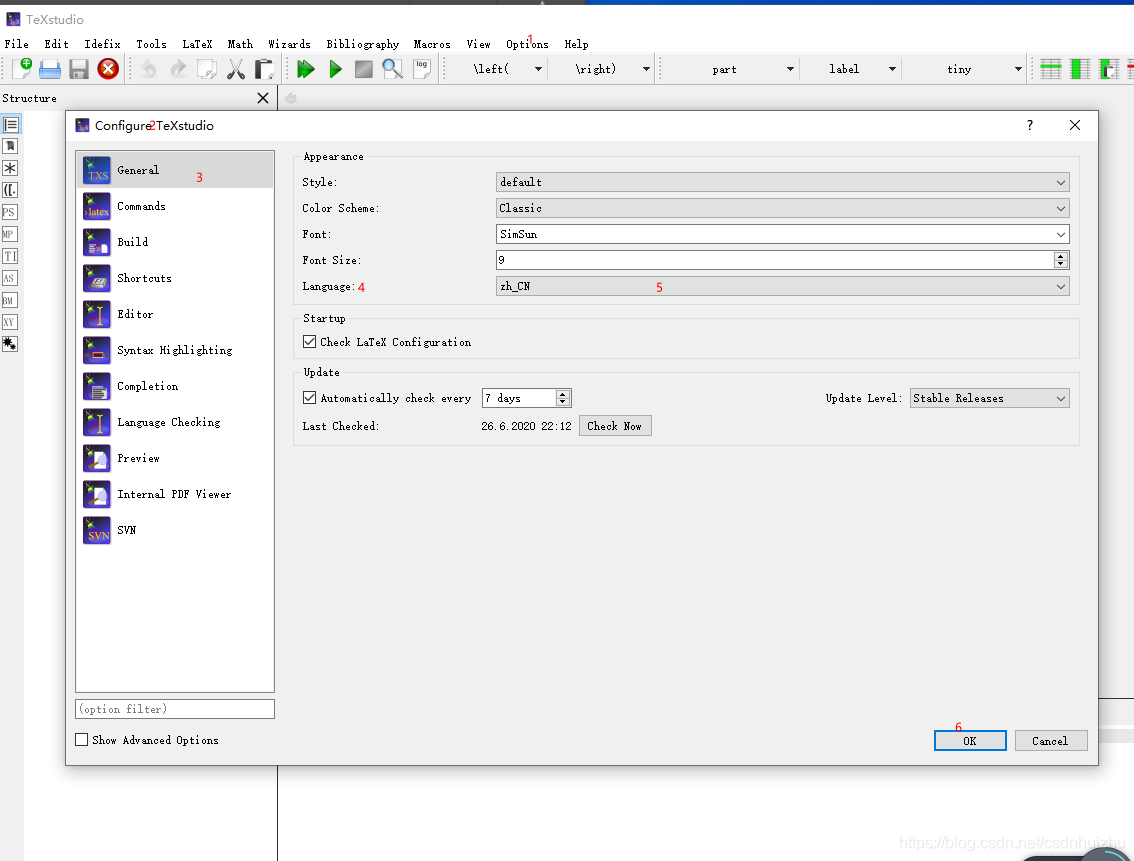Click the View magnifier toolbar icon
Viewport: 1134px width, 861px height.
(x=393, y=69)
